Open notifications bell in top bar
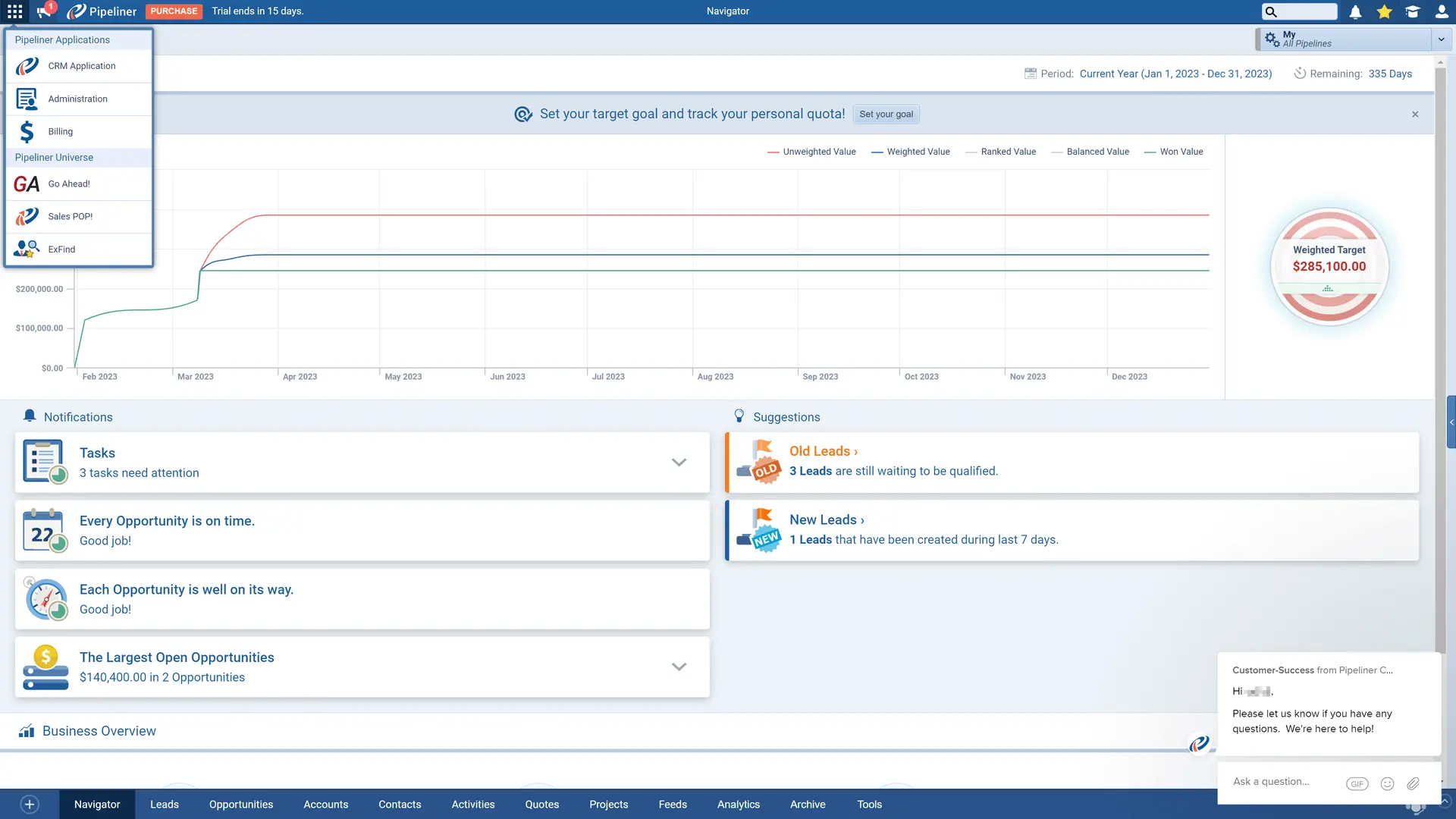The image size is (1456, 819). [x=1355, y=11]
